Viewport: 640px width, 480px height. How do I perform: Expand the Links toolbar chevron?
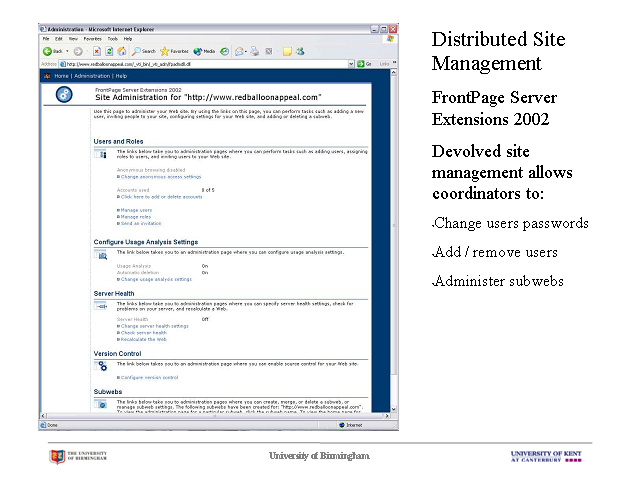coord(394,63)
